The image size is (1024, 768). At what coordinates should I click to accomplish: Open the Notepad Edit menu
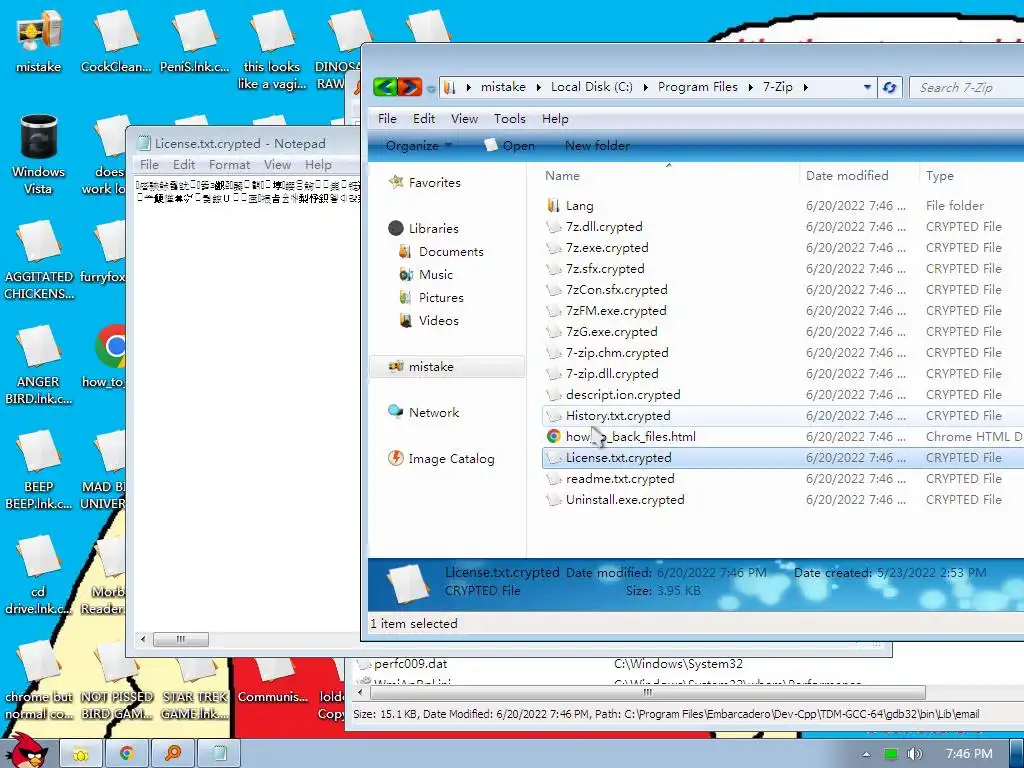pyautogui.click(x=184, y=165)
